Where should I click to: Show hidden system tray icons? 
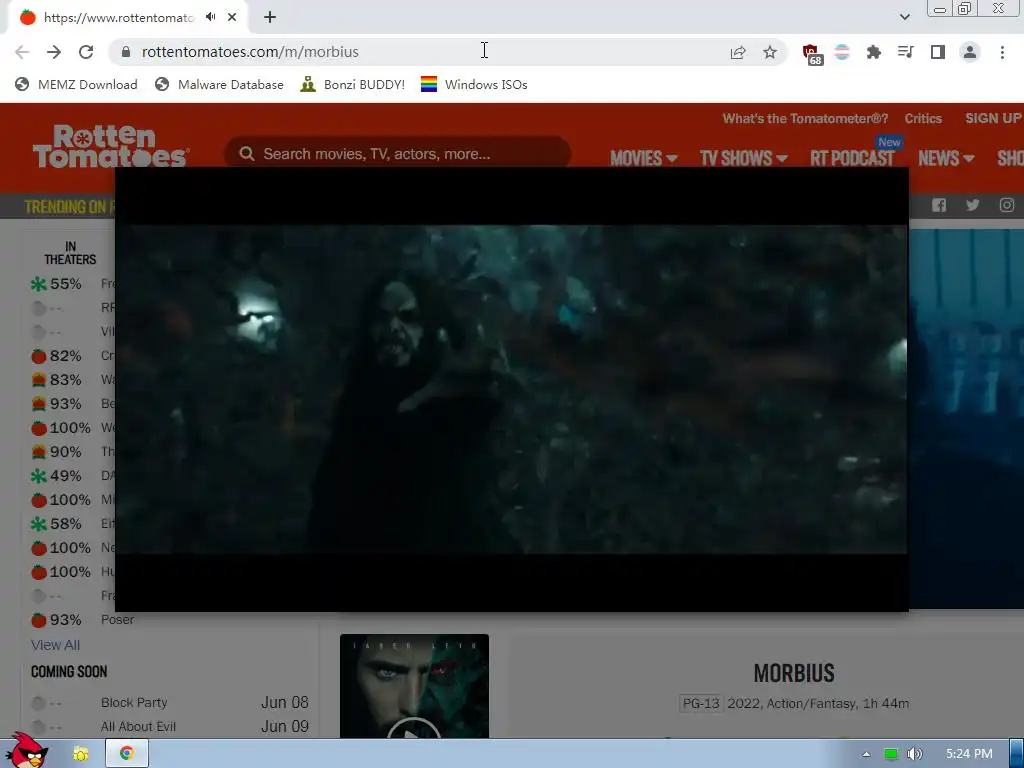[x=866, y=754]
